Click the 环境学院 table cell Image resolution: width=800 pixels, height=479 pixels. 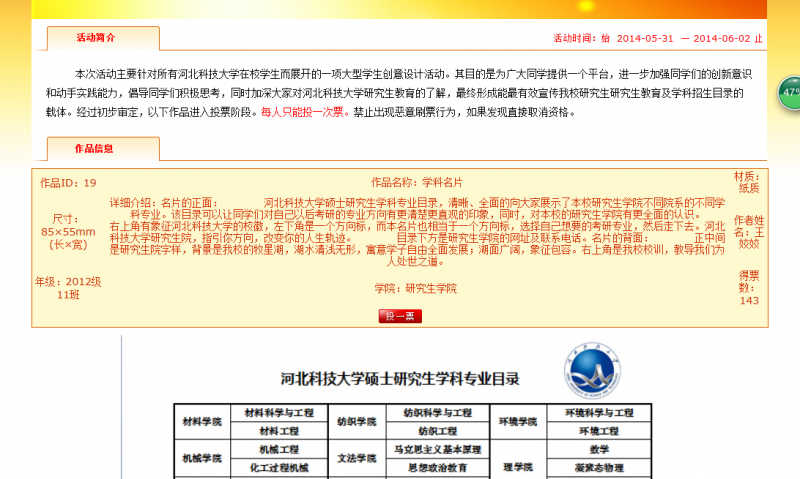click(518, 422)
